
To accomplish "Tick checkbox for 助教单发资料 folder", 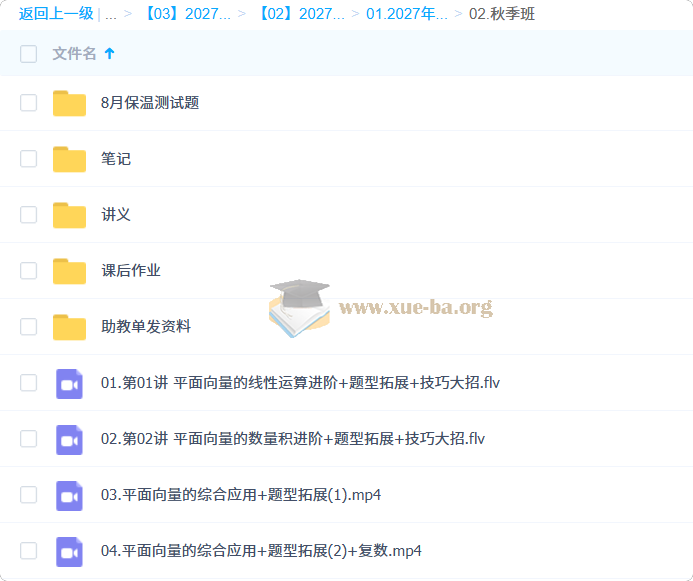I will 28,327.
